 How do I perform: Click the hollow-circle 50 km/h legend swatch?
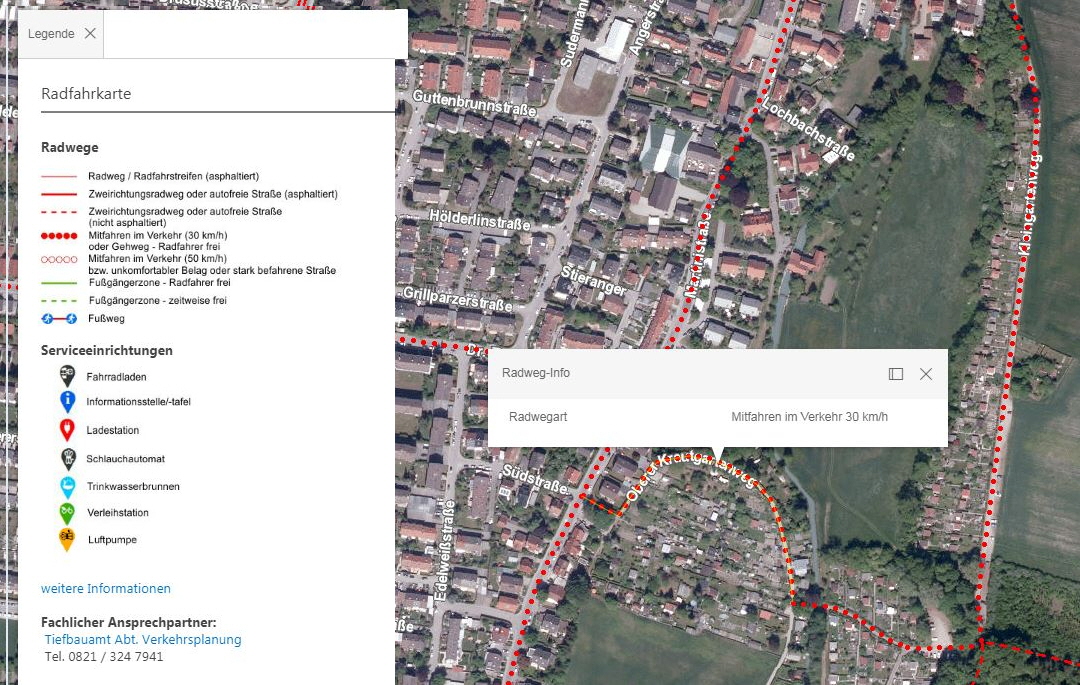pyautogui.click(x=59, y=258)
